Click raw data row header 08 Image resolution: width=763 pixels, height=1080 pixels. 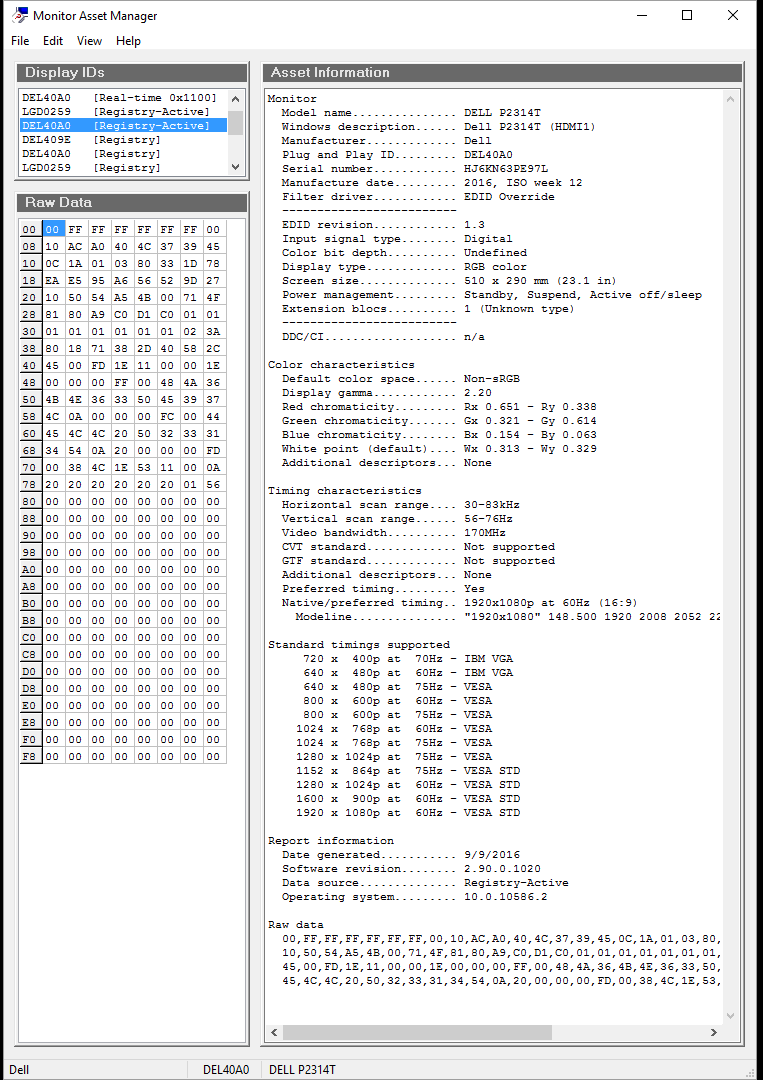point(30,247)
